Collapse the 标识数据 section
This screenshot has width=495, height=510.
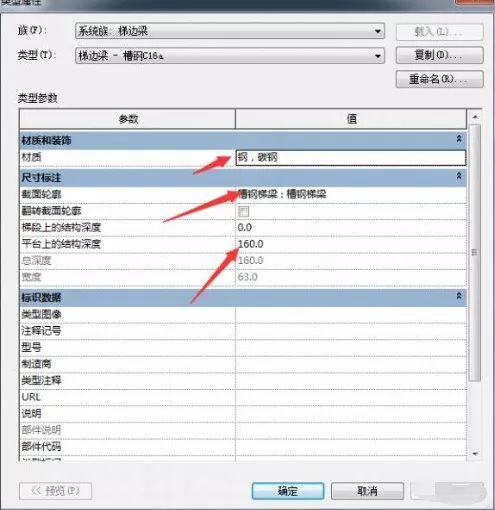pos(459,296)
